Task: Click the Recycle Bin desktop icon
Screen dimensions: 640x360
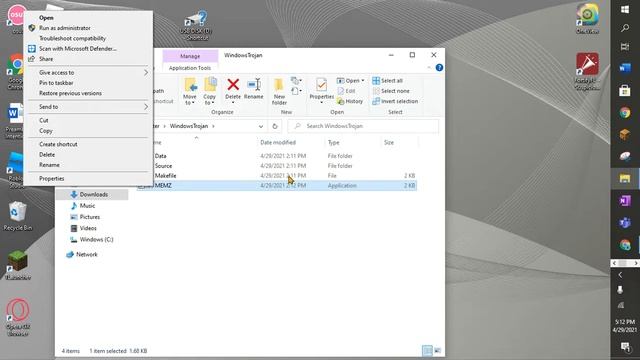Action: 17,216
